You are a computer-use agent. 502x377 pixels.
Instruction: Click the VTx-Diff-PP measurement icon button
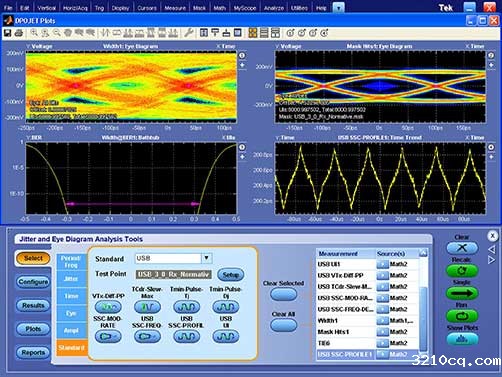(x=108, y=307)
